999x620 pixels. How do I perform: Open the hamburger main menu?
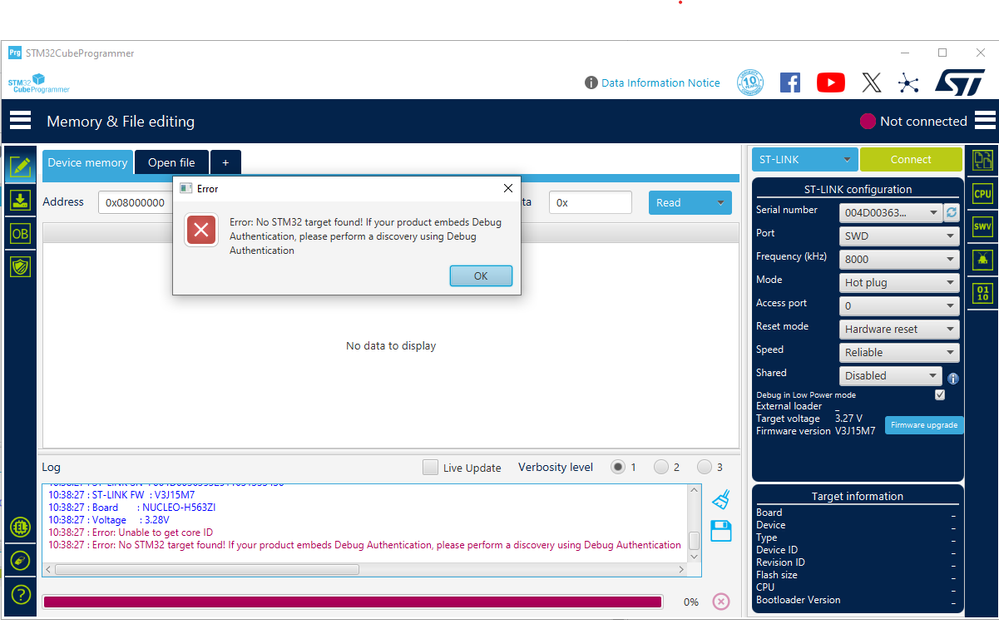[20, 120]
